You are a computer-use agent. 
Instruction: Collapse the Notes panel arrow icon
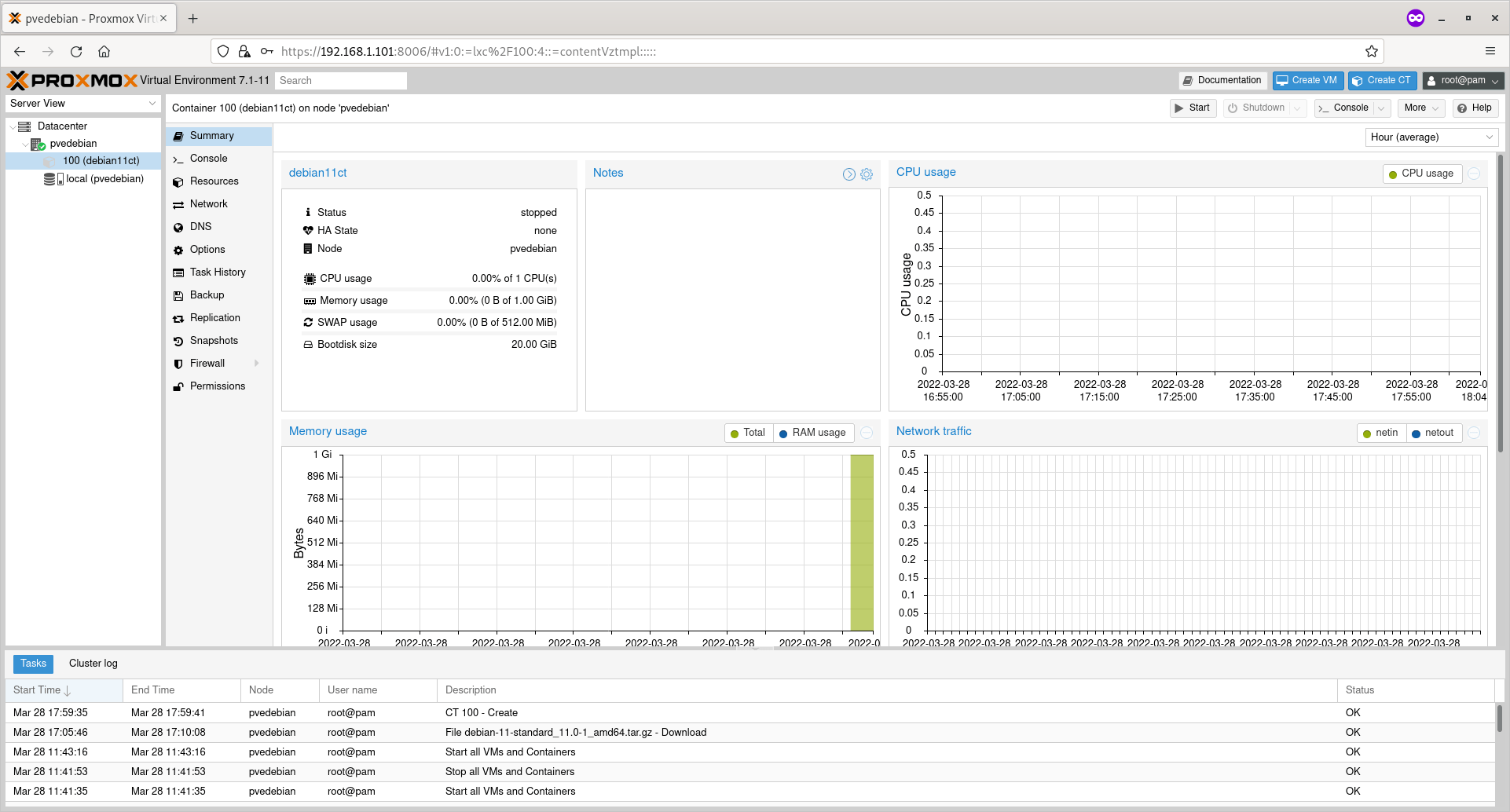coord(849,174)
